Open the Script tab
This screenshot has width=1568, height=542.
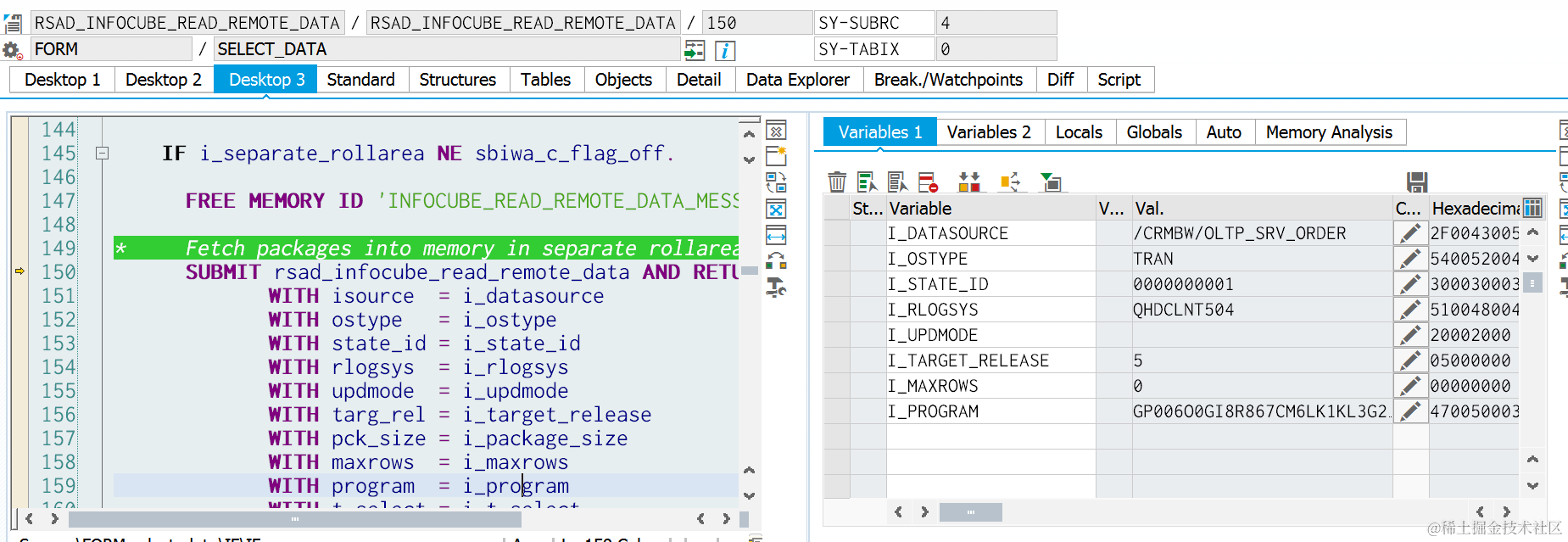coord(1119,80)
